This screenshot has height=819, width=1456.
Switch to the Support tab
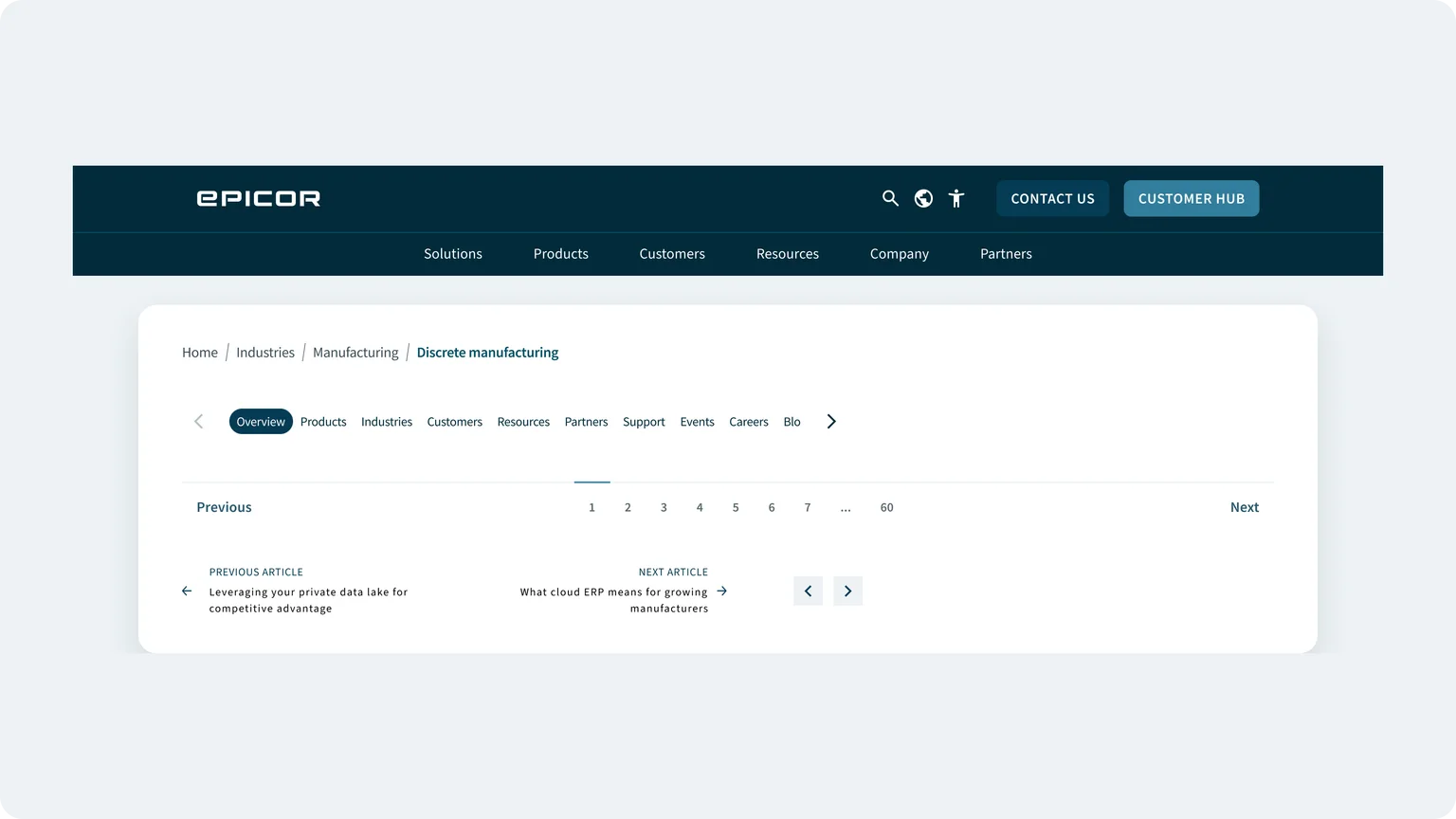tap(644, 422)
